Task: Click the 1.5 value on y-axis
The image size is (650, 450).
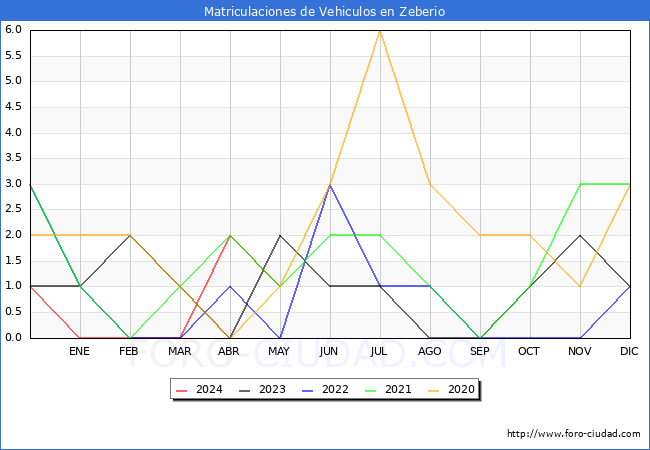Action: pos(13,260)
